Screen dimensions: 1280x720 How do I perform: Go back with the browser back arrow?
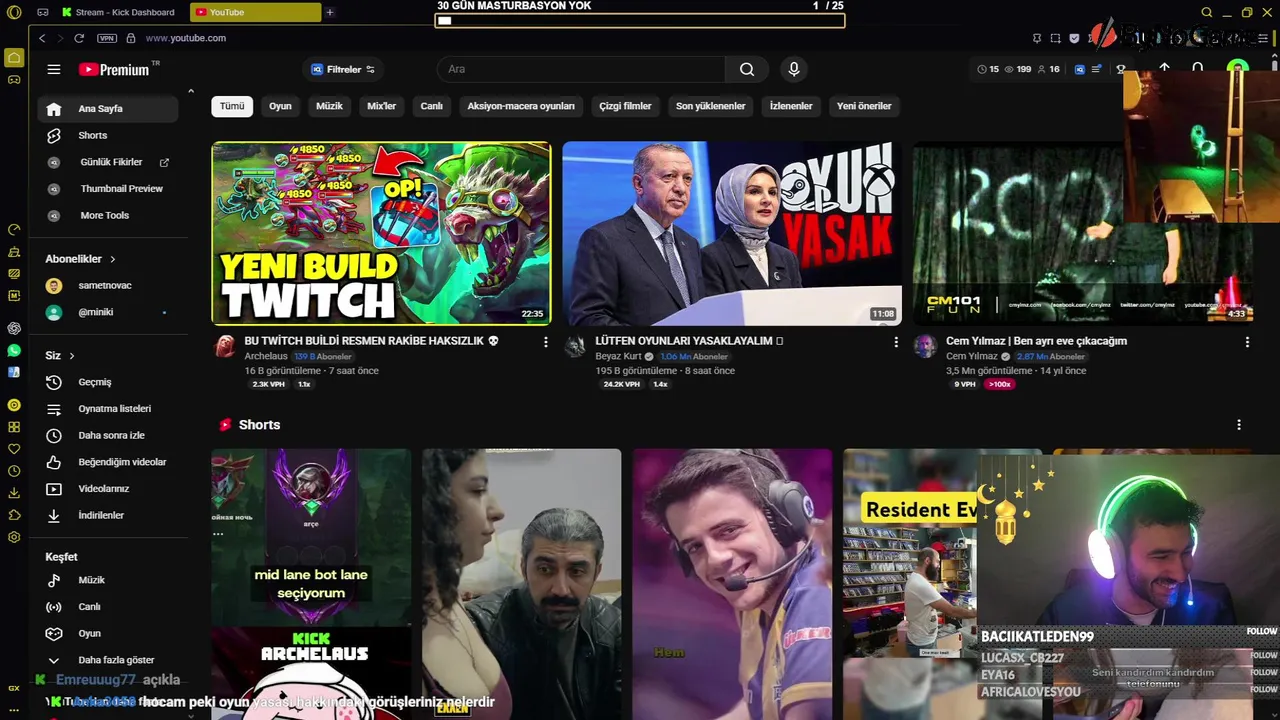(x=42, y=38)
